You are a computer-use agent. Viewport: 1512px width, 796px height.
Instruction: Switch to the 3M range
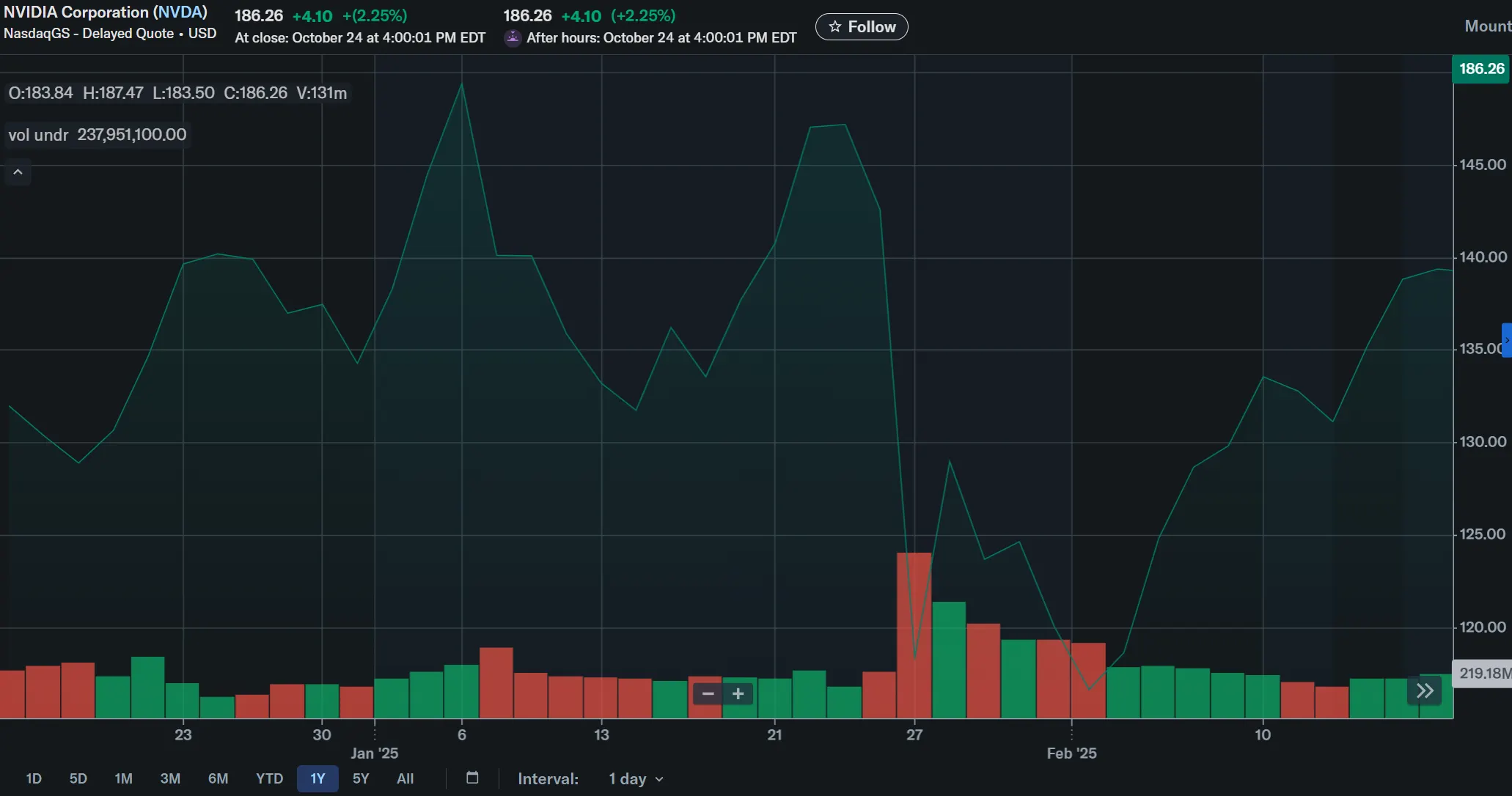click(x=170, y=778)
